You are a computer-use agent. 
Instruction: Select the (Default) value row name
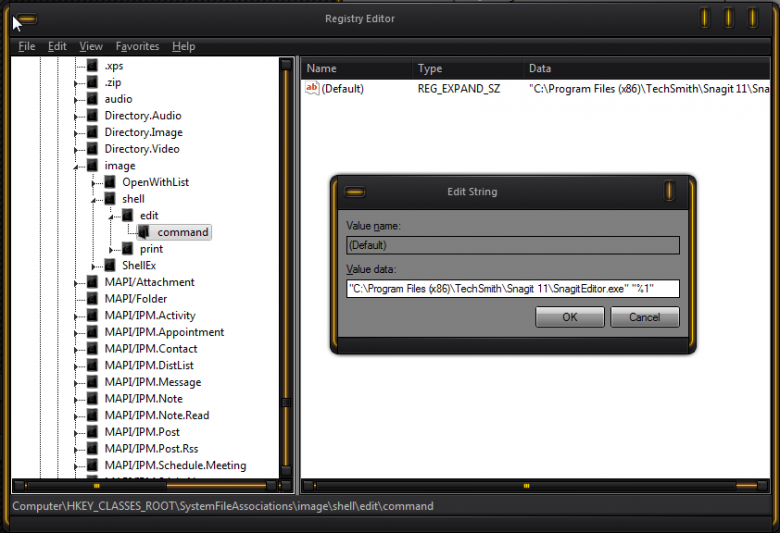(343, 89)
